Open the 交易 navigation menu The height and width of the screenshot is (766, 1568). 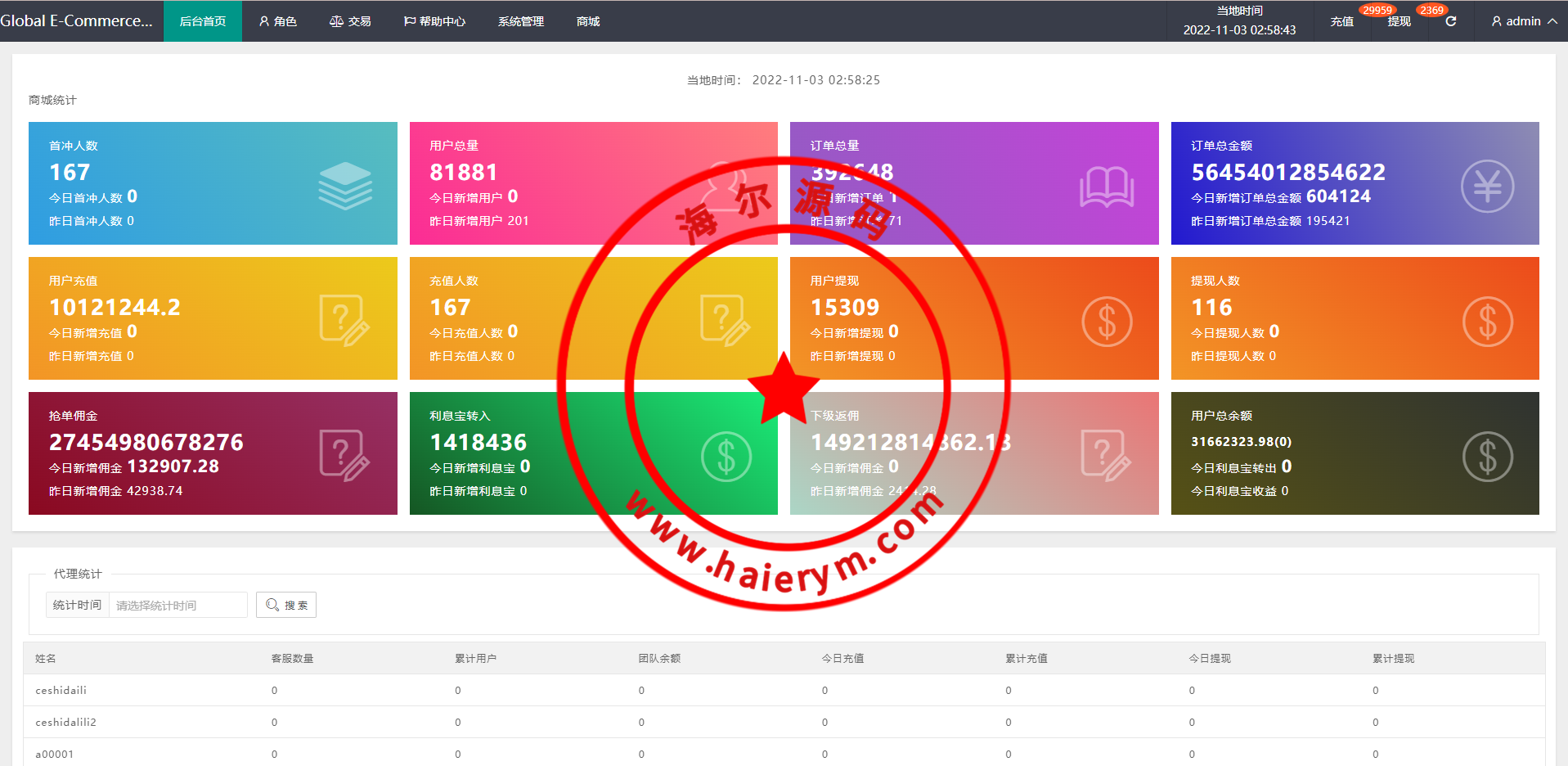click(350, 21)
